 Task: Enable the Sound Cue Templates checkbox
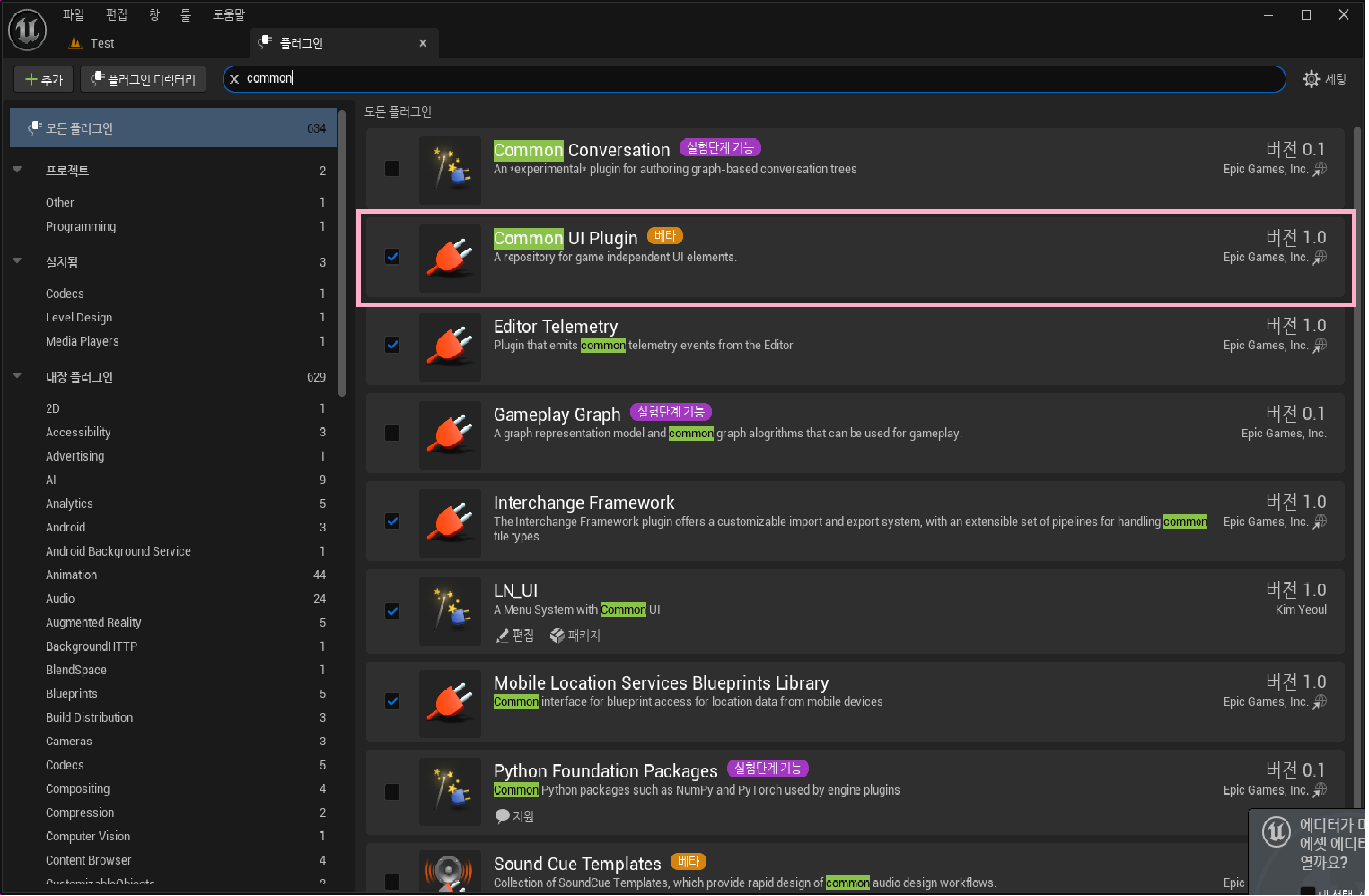392,882
